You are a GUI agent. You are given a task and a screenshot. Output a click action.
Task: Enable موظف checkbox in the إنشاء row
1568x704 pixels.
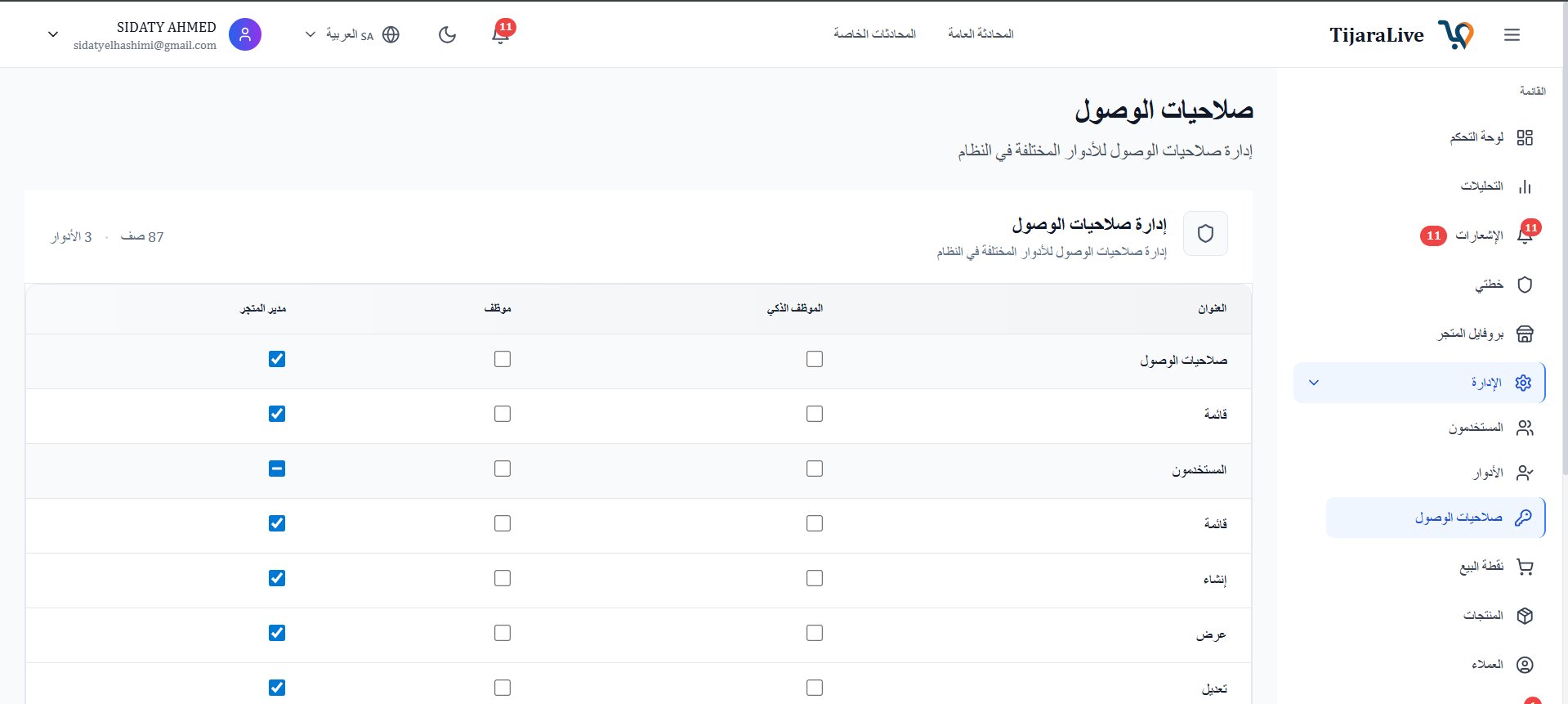(502, 578)
